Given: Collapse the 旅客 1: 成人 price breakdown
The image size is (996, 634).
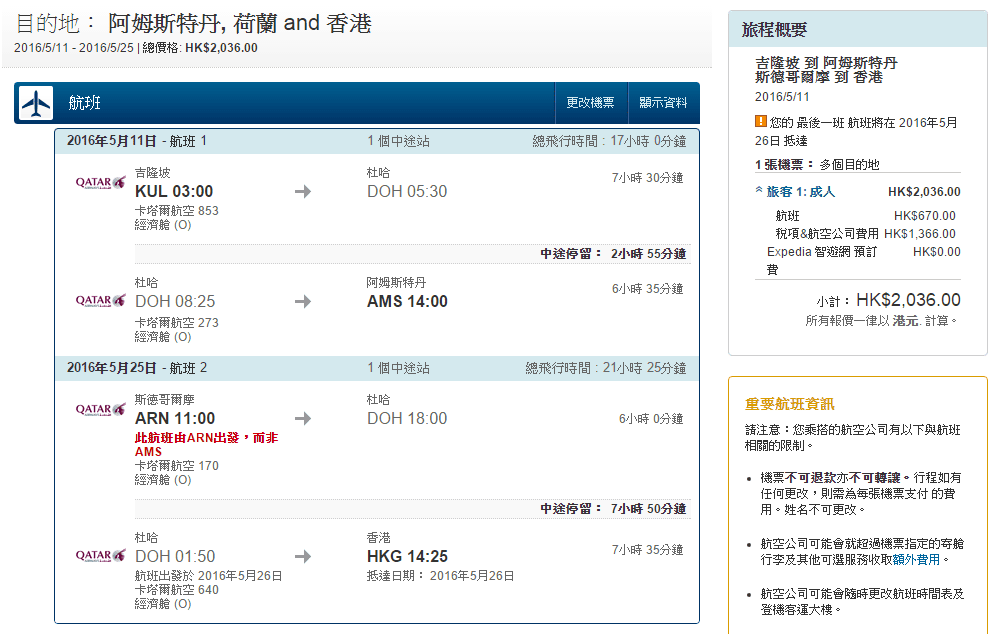Looking at the screenshot, I should pyautogui.click(x=760, y=191).
